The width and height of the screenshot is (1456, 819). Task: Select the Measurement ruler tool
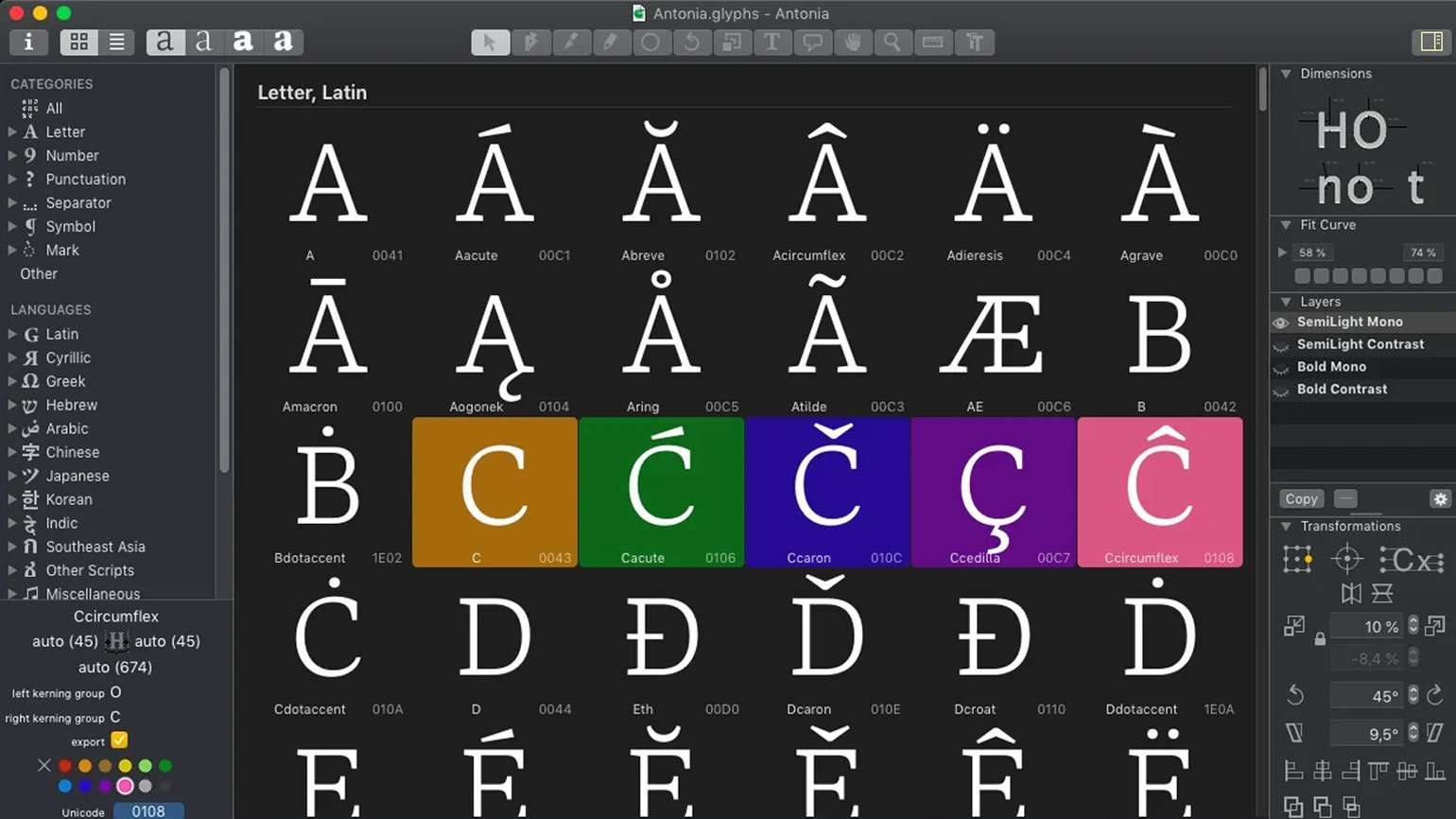[932, 43]
